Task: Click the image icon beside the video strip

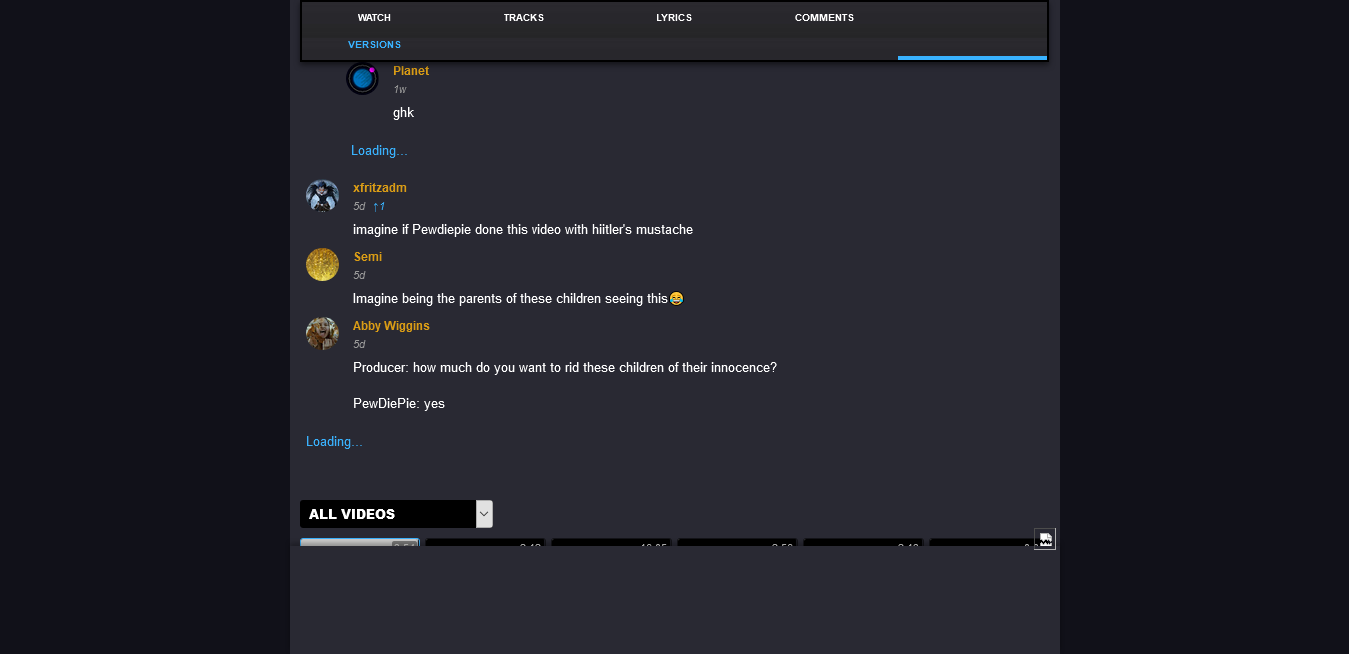Action: [x=1045, y=539]
